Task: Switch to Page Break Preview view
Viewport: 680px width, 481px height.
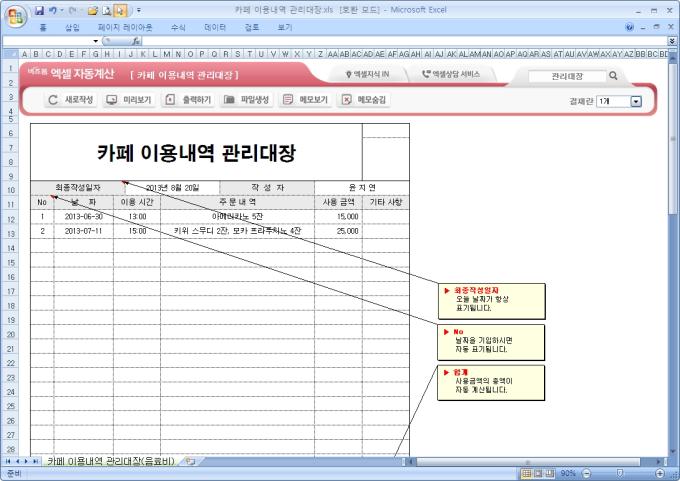Action: tap(549, 472)
